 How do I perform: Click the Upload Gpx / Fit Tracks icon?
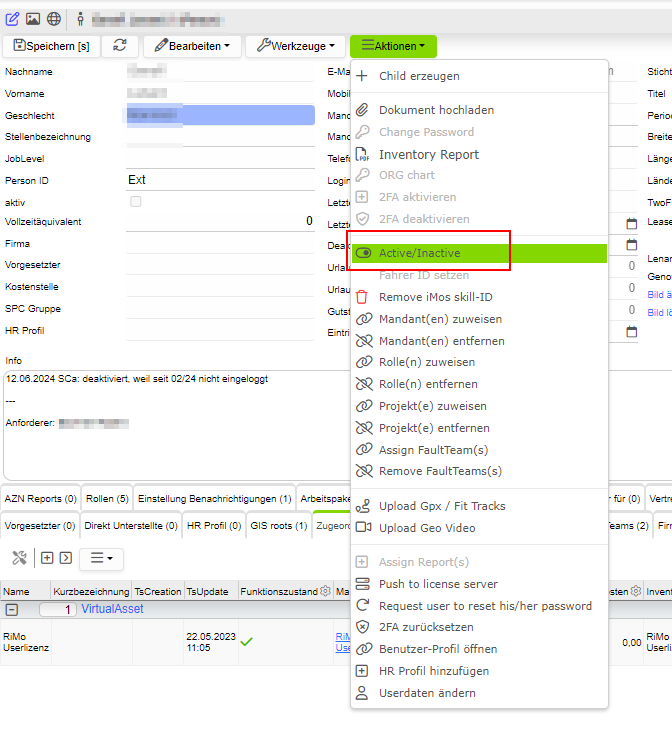click(363, 506)
